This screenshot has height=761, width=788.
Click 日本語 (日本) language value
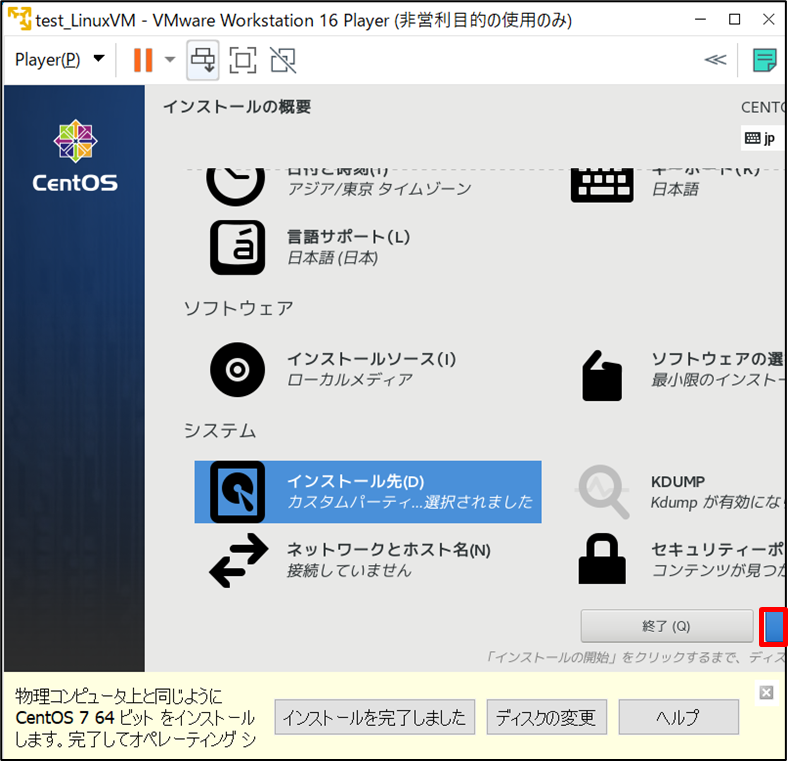[332, 258]
